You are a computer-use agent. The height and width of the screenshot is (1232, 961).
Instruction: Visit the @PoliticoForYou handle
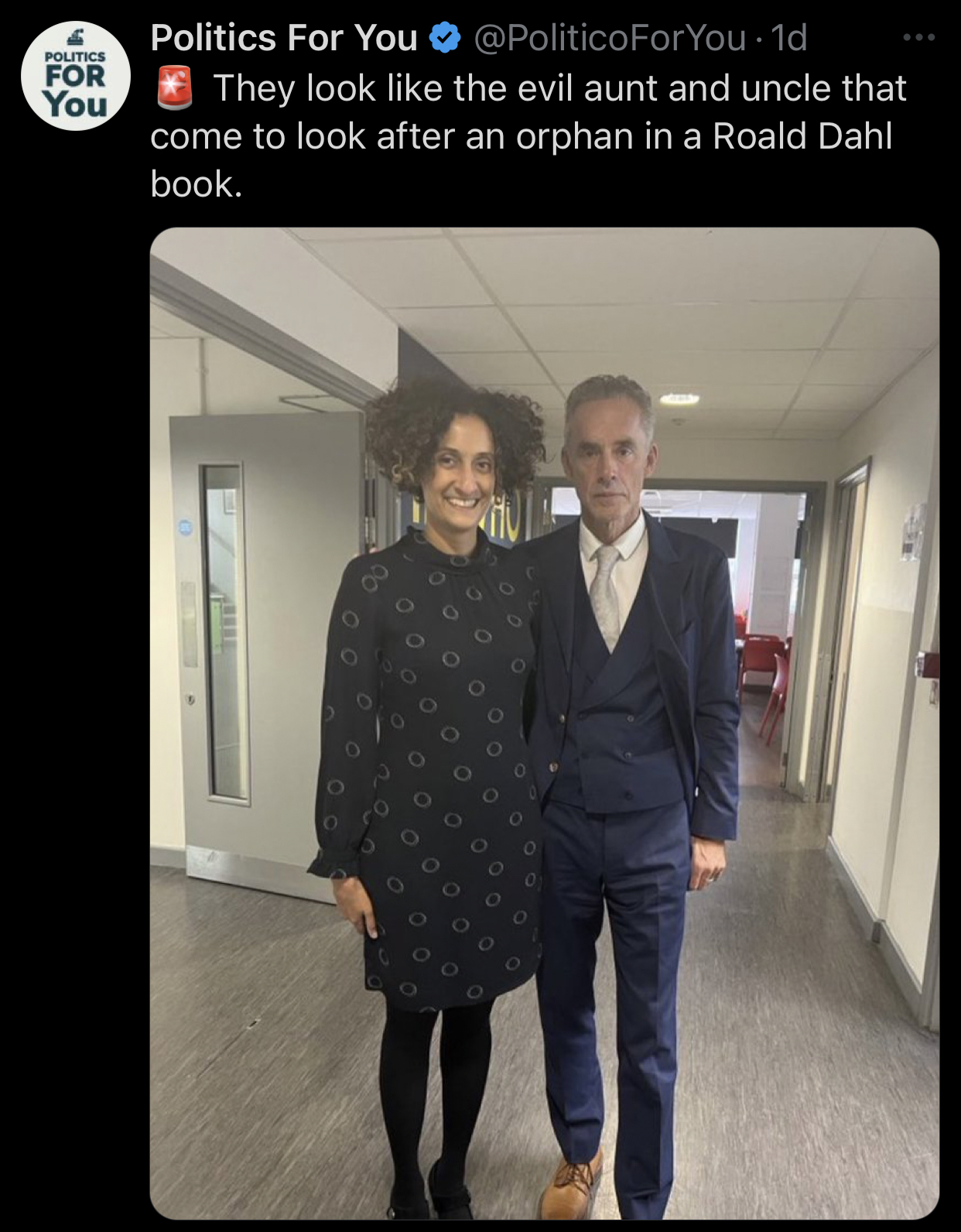[610, 38]
